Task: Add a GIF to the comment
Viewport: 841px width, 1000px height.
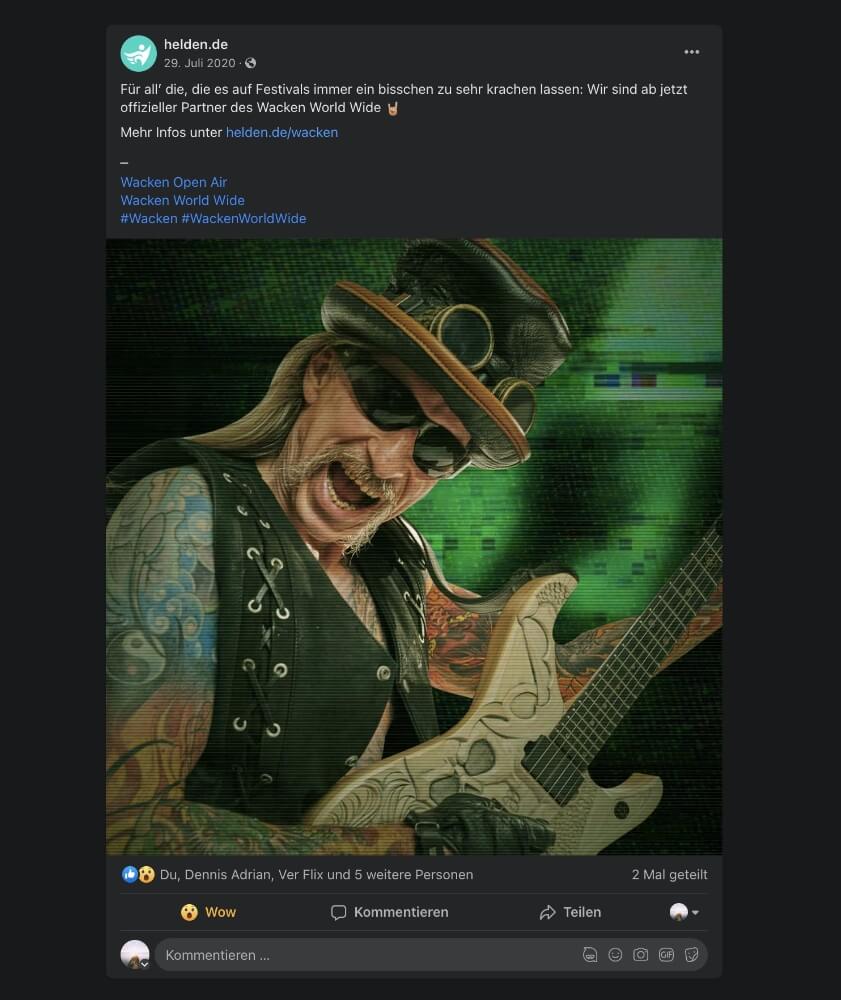Action: click(x=666, y=955)
